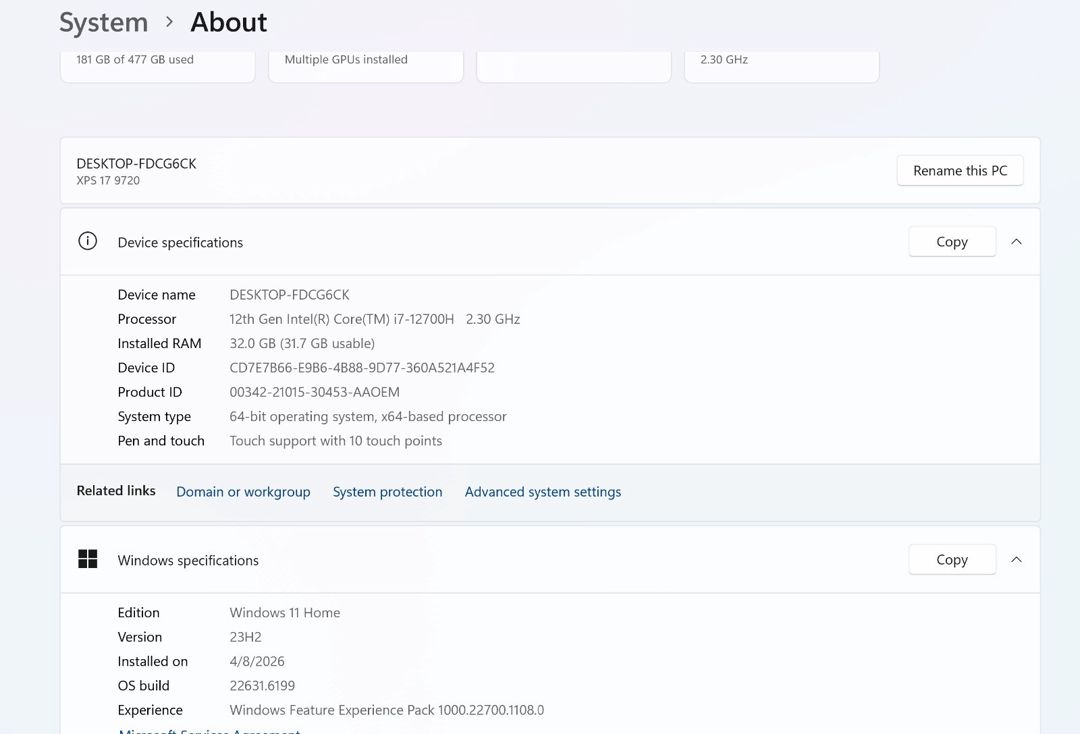The image size is (1080, 734).
Task: Collapse the Device specifications section chevron
Action: pyautogui.click(x=1016, y=242)
